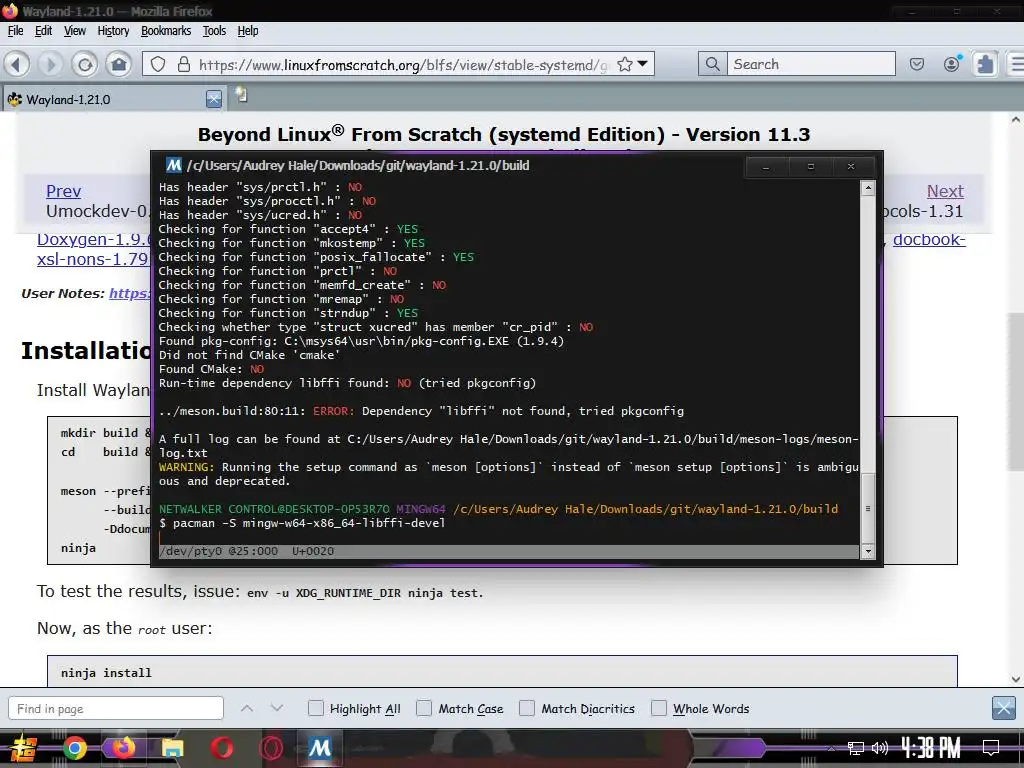Click the terminal scrollbar down arrow

868,551
